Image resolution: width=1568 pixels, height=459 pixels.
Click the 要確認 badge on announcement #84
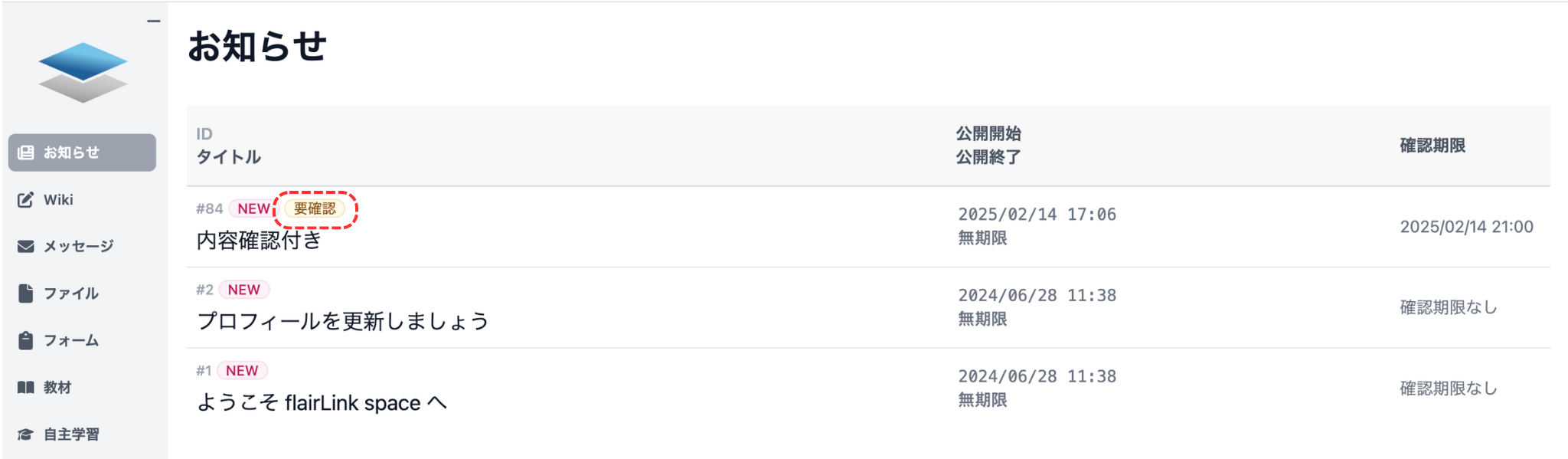(x=315, y=208)
